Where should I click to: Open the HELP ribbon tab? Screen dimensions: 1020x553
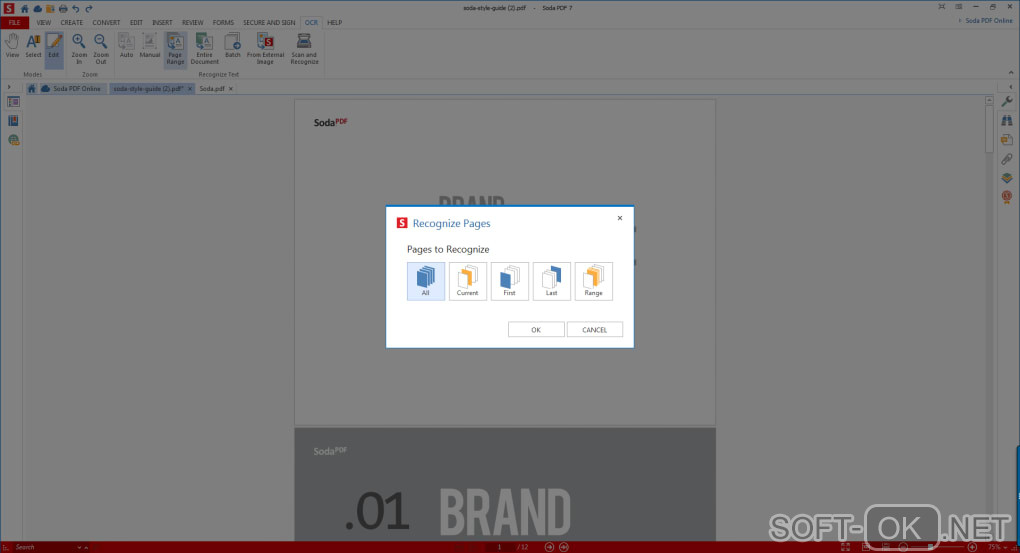pos(334,22)
